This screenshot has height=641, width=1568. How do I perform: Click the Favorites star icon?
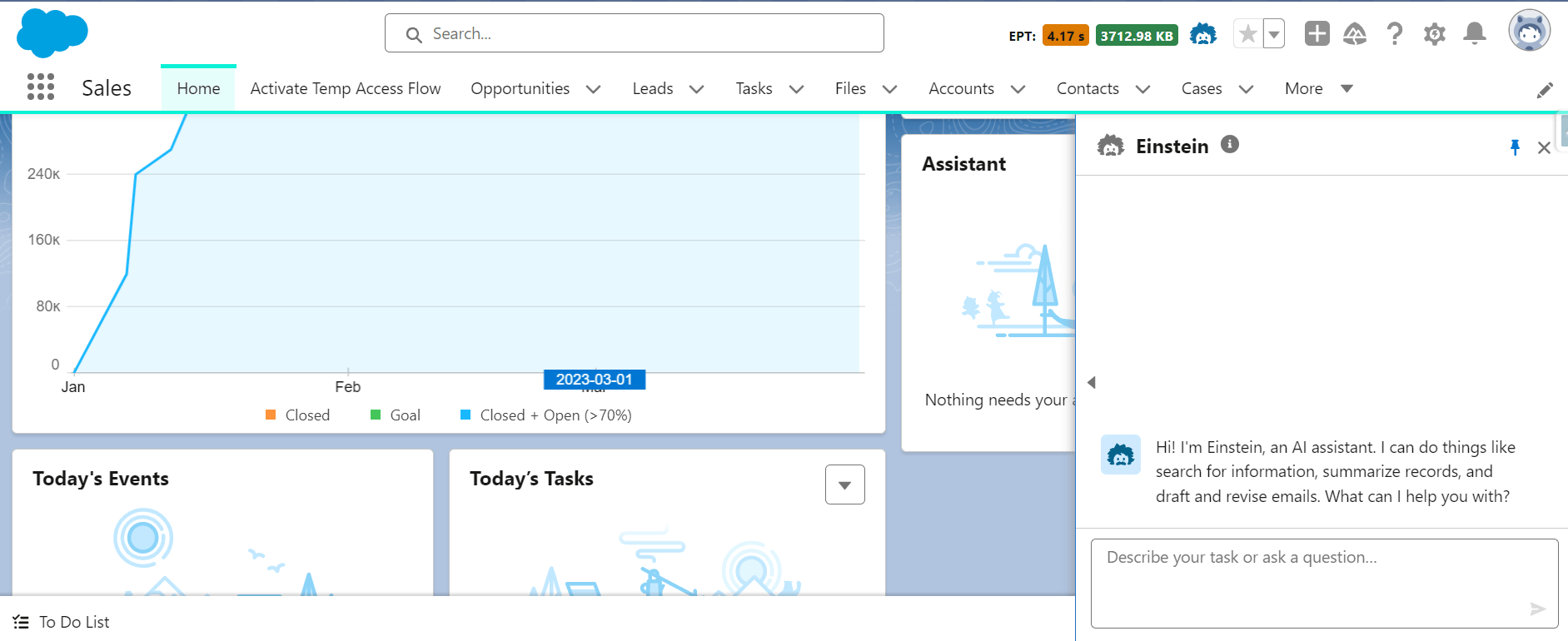click(1247, 34)
